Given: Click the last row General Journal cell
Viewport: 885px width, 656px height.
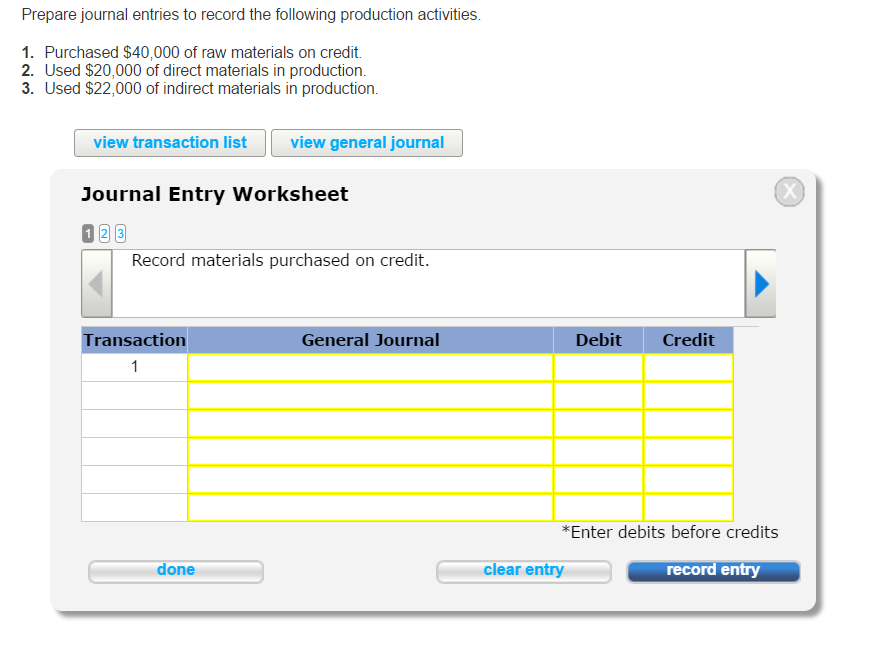Looking at the screenshot, I should pos(370,506).
